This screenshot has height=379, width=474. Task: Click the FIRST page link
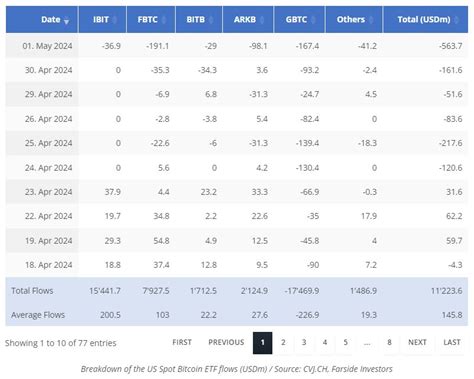coord(182,343)
